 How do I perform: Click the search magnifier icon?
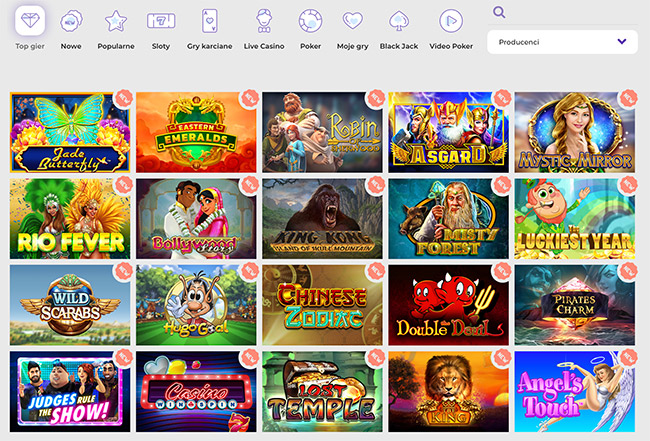(499, 12)
